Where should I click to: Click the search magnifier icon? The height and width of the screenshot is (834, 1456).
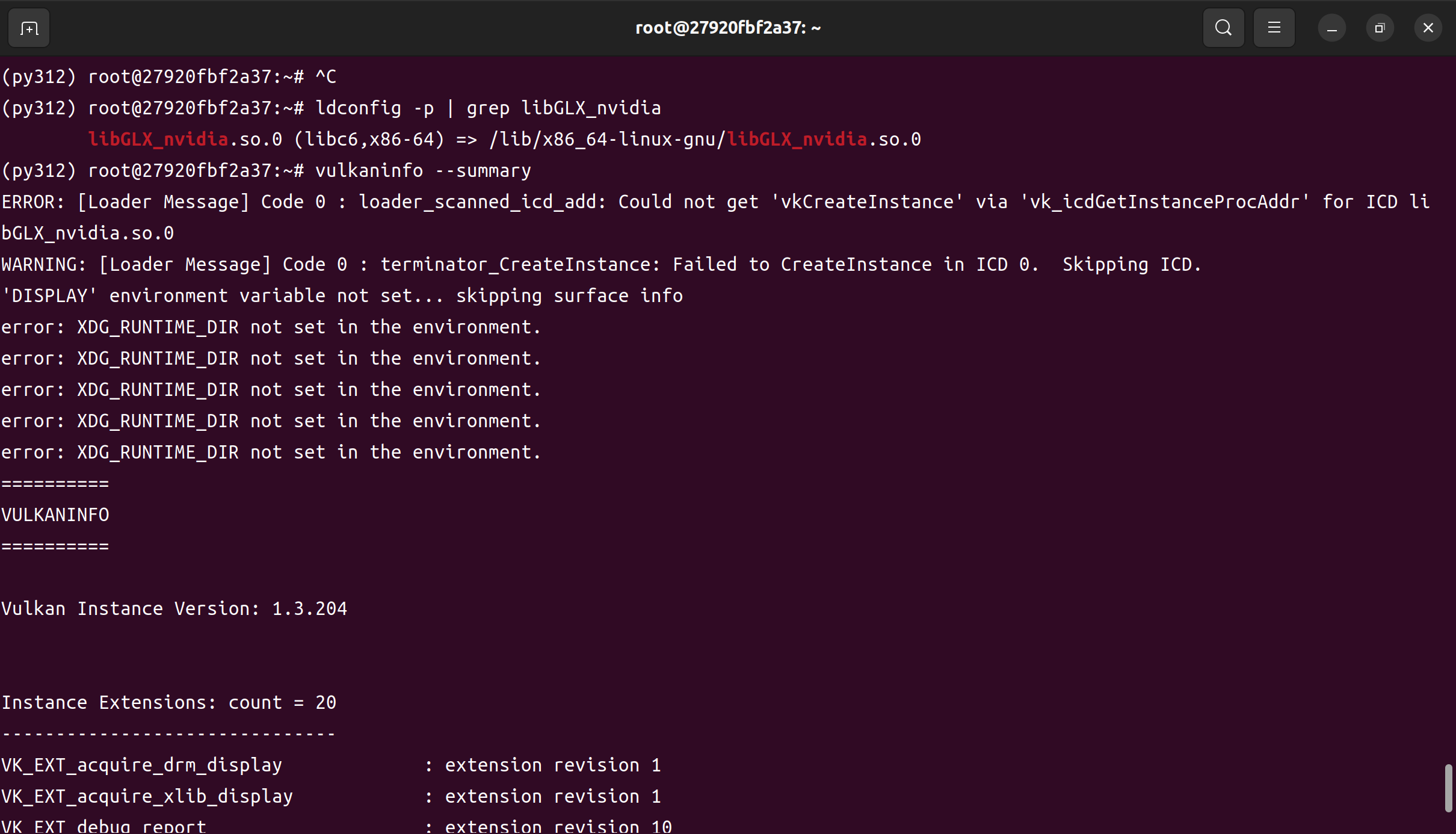tap(1223, 28)
